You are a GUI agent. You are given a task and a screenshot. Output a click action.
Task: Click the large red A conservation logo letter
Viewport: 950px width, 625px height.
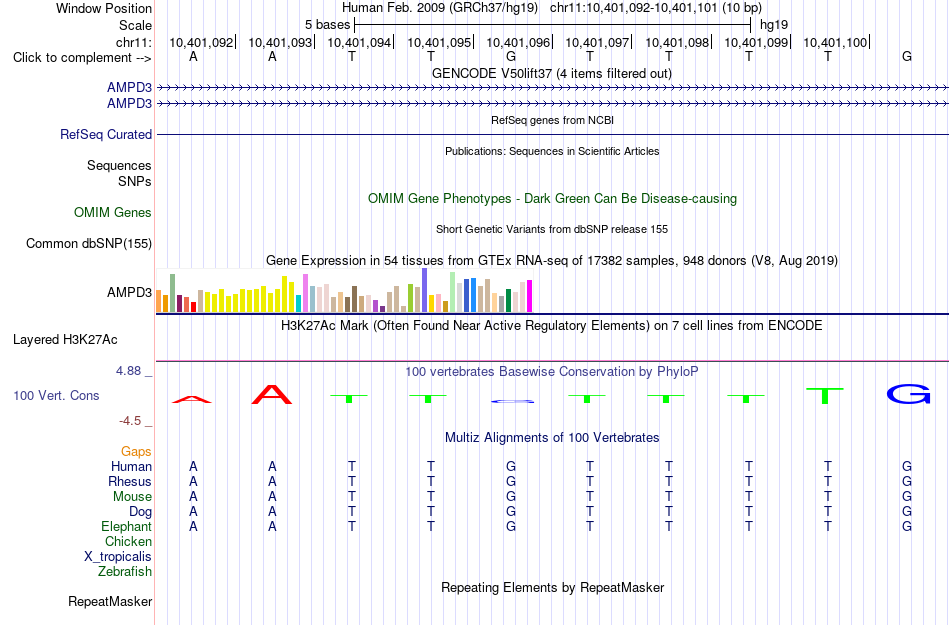click(x=271, y=394)
